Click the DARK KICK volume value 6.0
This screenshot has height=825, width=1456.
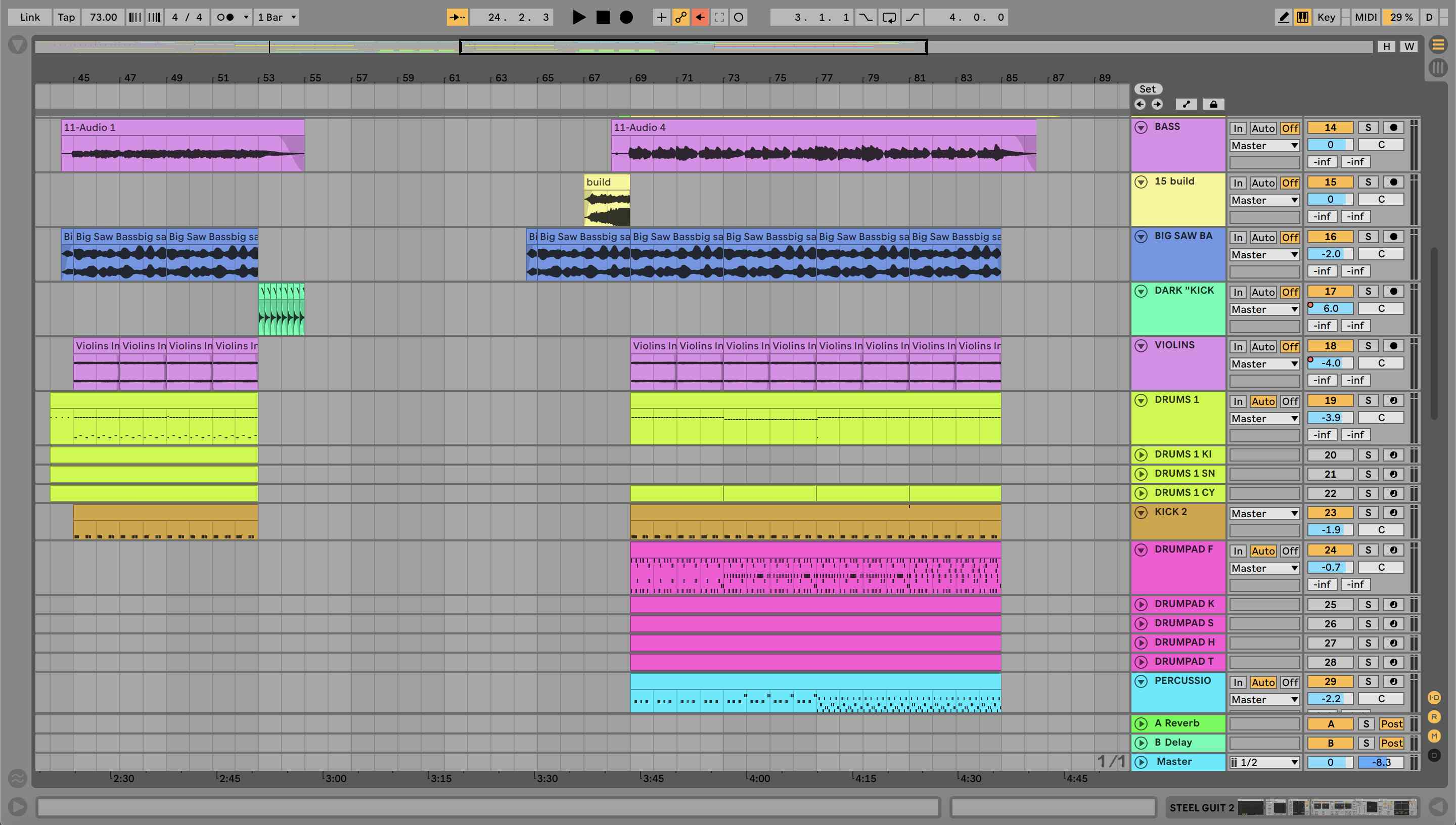1330,309
